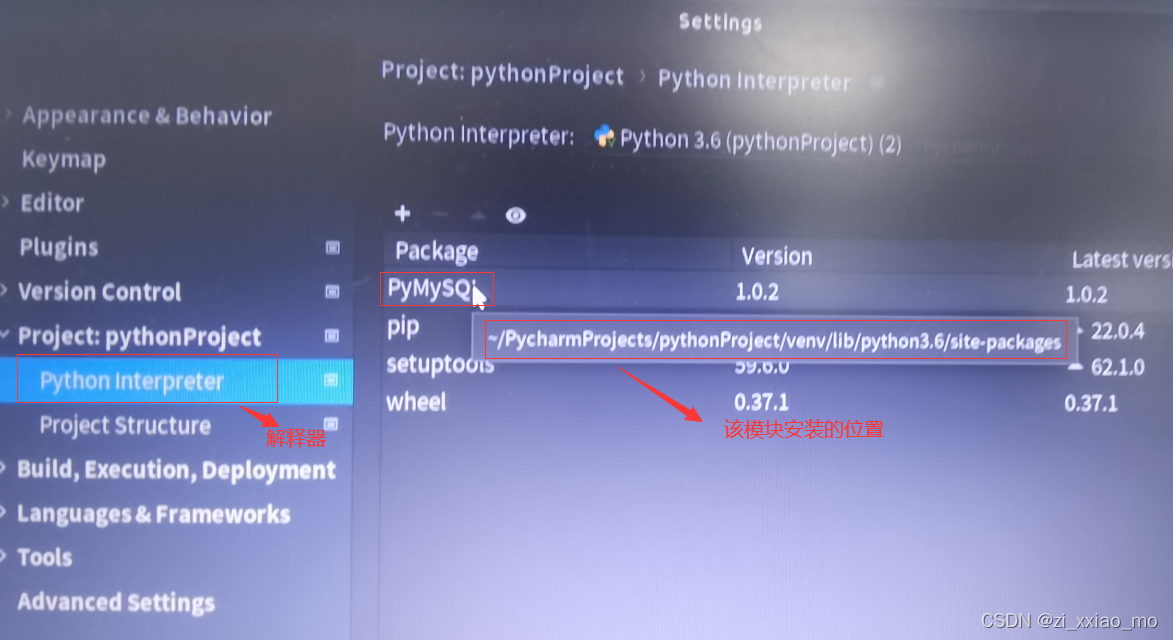The height and width of the screenshot is (640, 1173).
Task: Click Python logo icon in interpreter selector
Action: tap(604, 136)
